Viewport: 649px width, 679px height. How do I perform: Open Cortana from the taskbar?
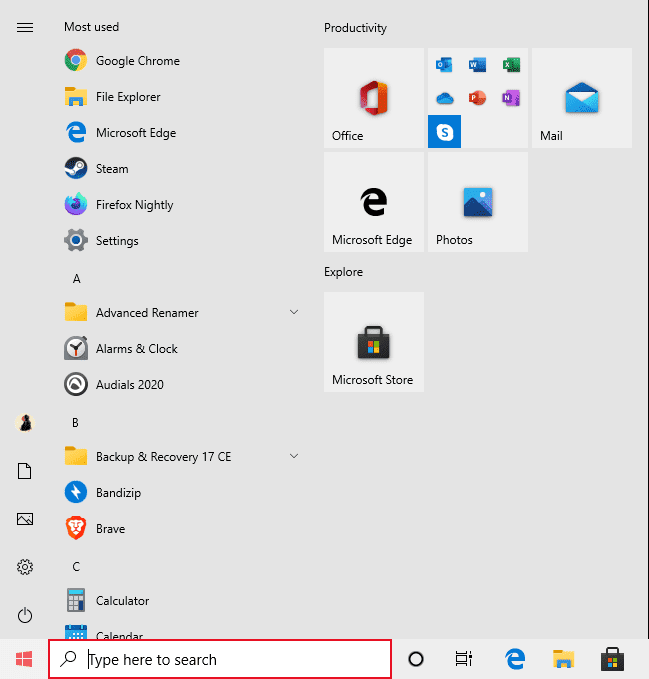pyautogui.click(x=416, y=659)
